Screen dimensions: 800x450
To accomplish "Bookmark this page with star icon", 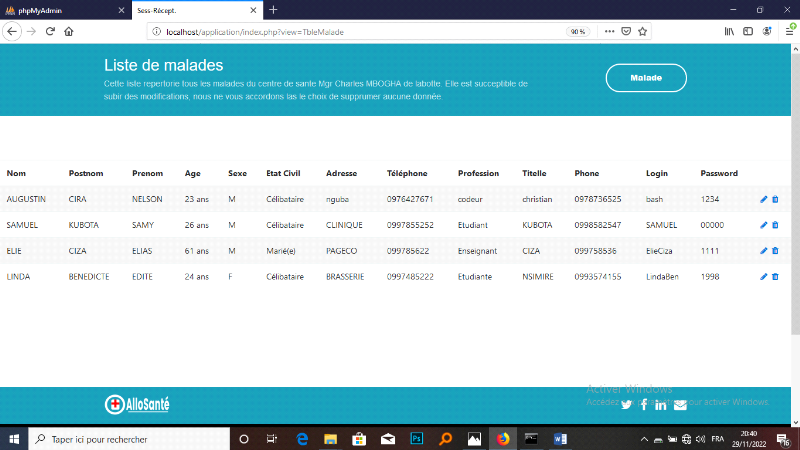I will pos(642,32).
